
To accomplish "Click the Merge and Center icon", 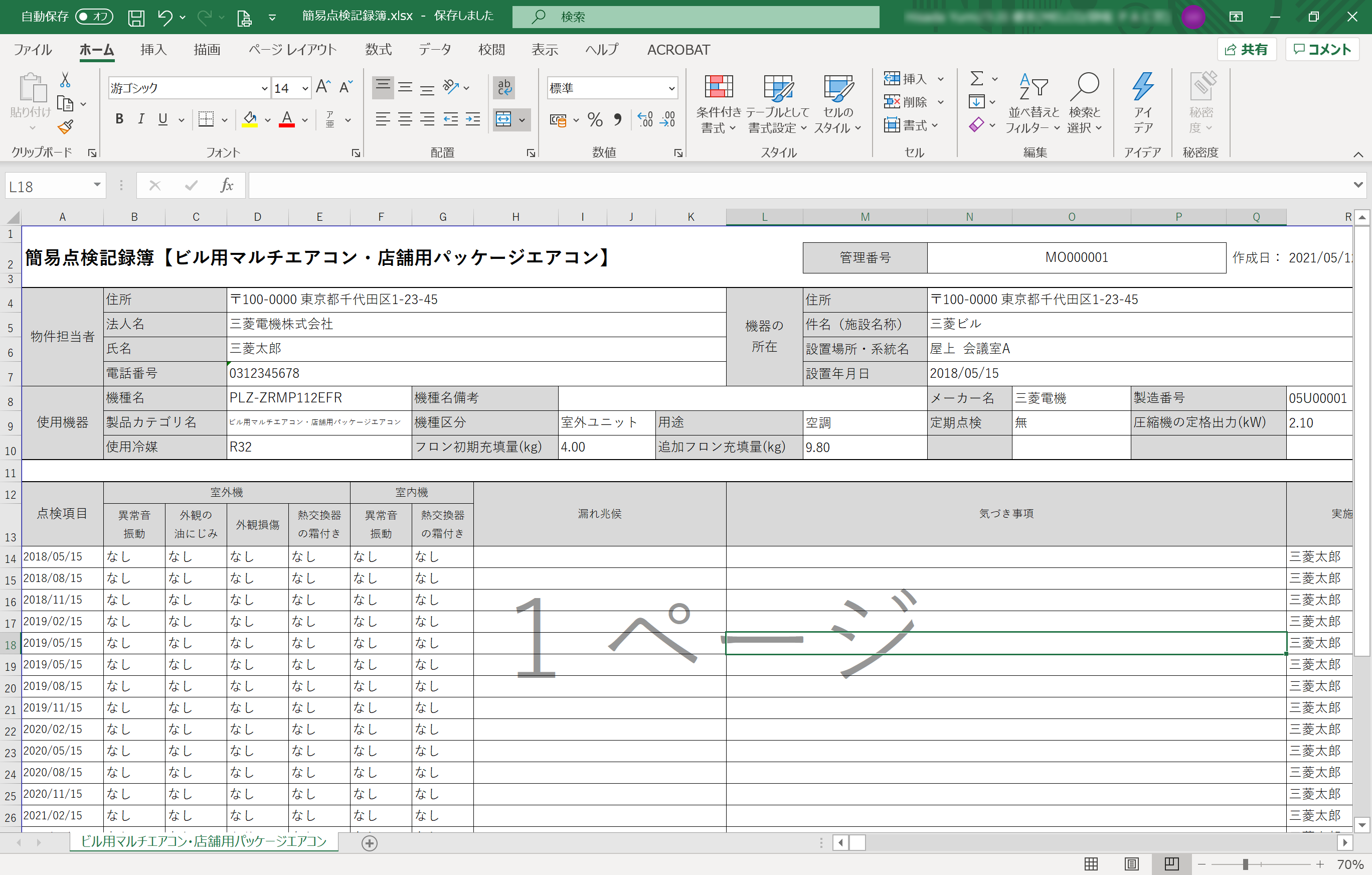I will coord(503,119).
